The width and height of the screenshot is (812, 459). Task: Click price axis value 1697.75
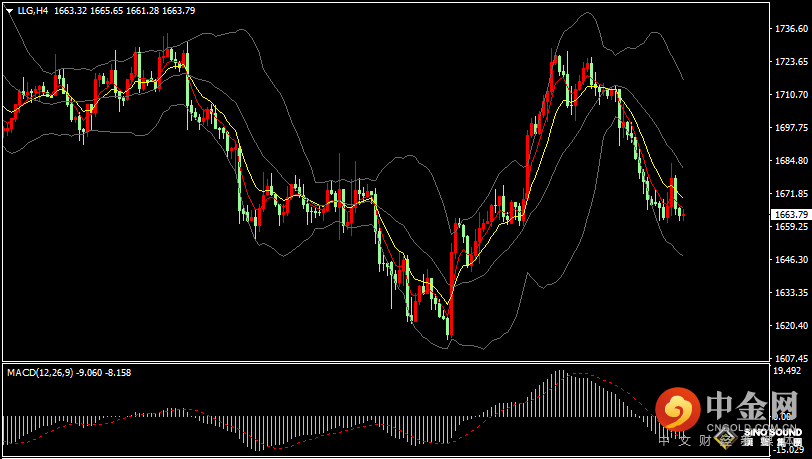(791, 127)
